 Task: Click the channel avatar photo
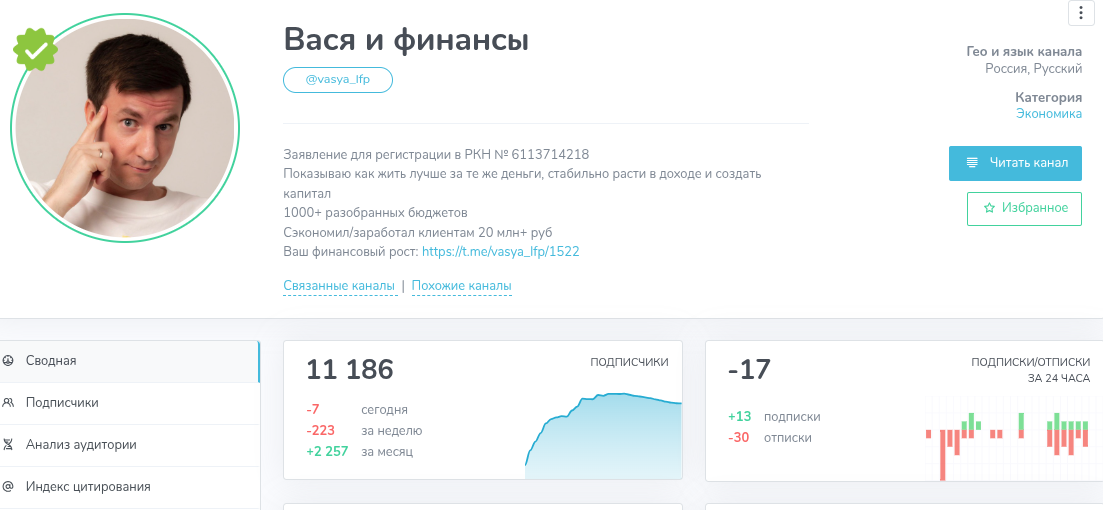click(125, 127)
